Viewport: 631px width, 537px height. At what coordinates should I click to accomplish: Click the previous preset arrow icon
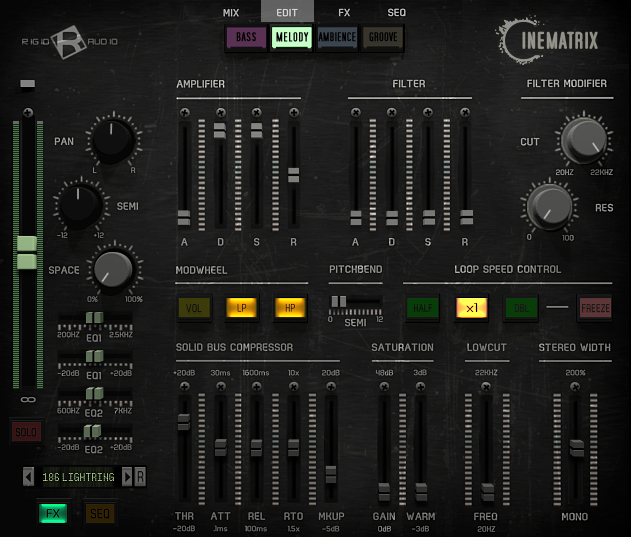(29, 477)
